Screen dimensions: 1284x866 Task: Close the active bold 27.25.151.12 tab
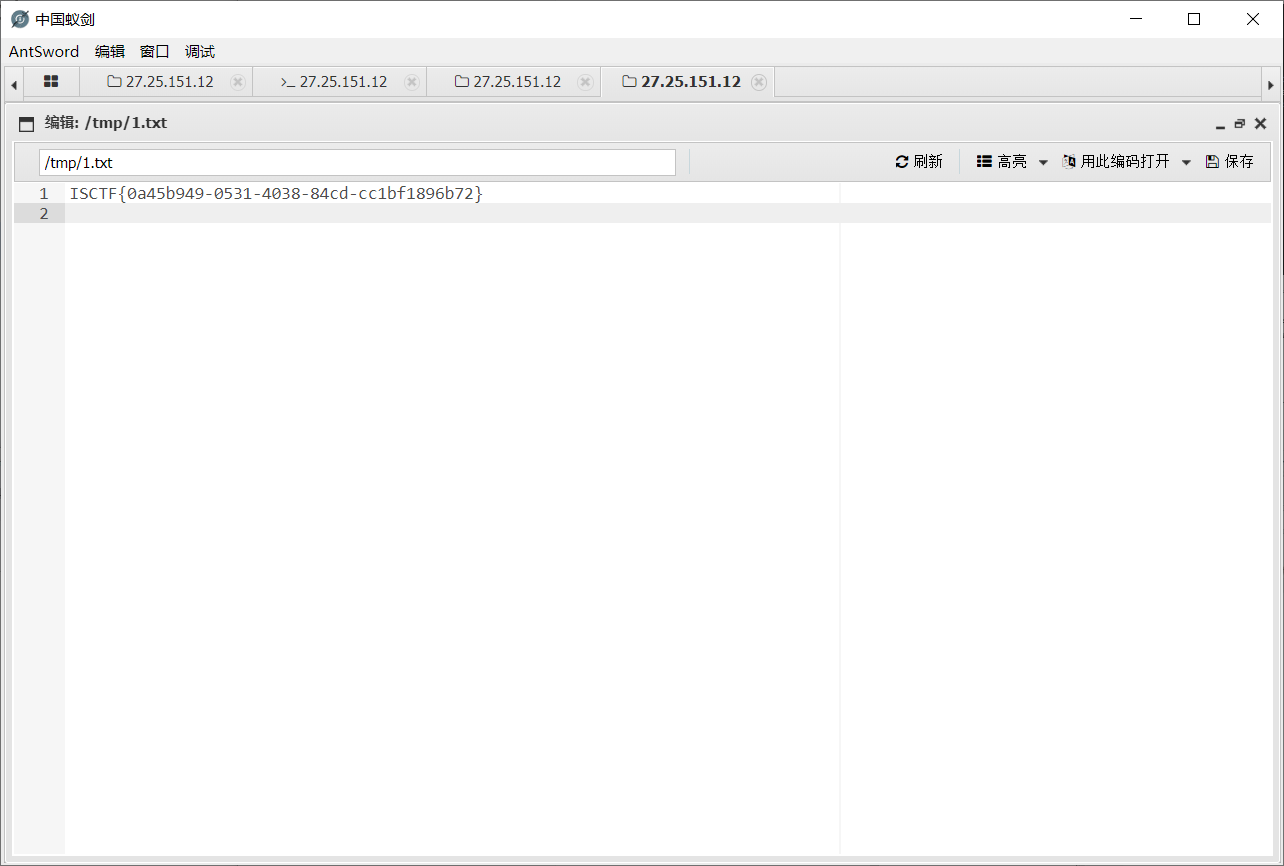coord(759,82)
